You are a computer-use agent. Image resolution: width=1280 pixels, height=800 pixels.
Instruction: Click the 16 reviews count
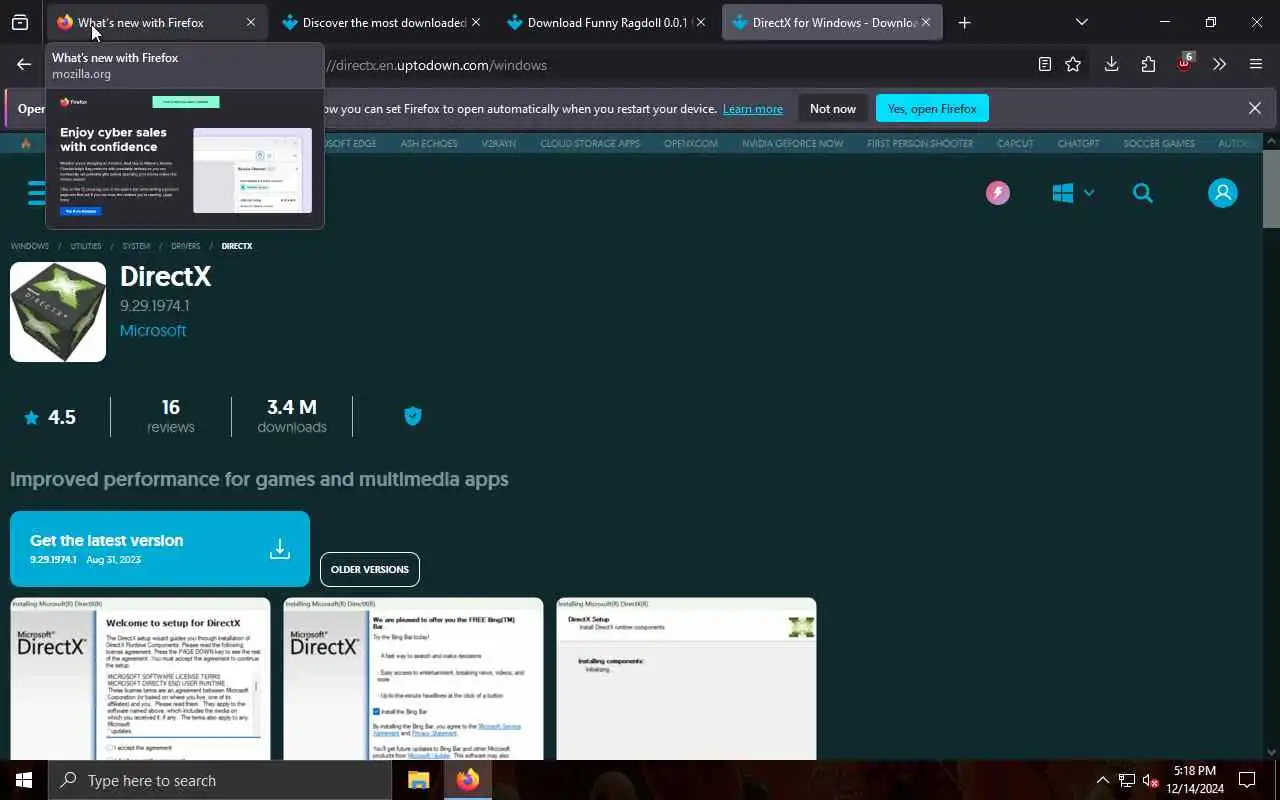171,416
